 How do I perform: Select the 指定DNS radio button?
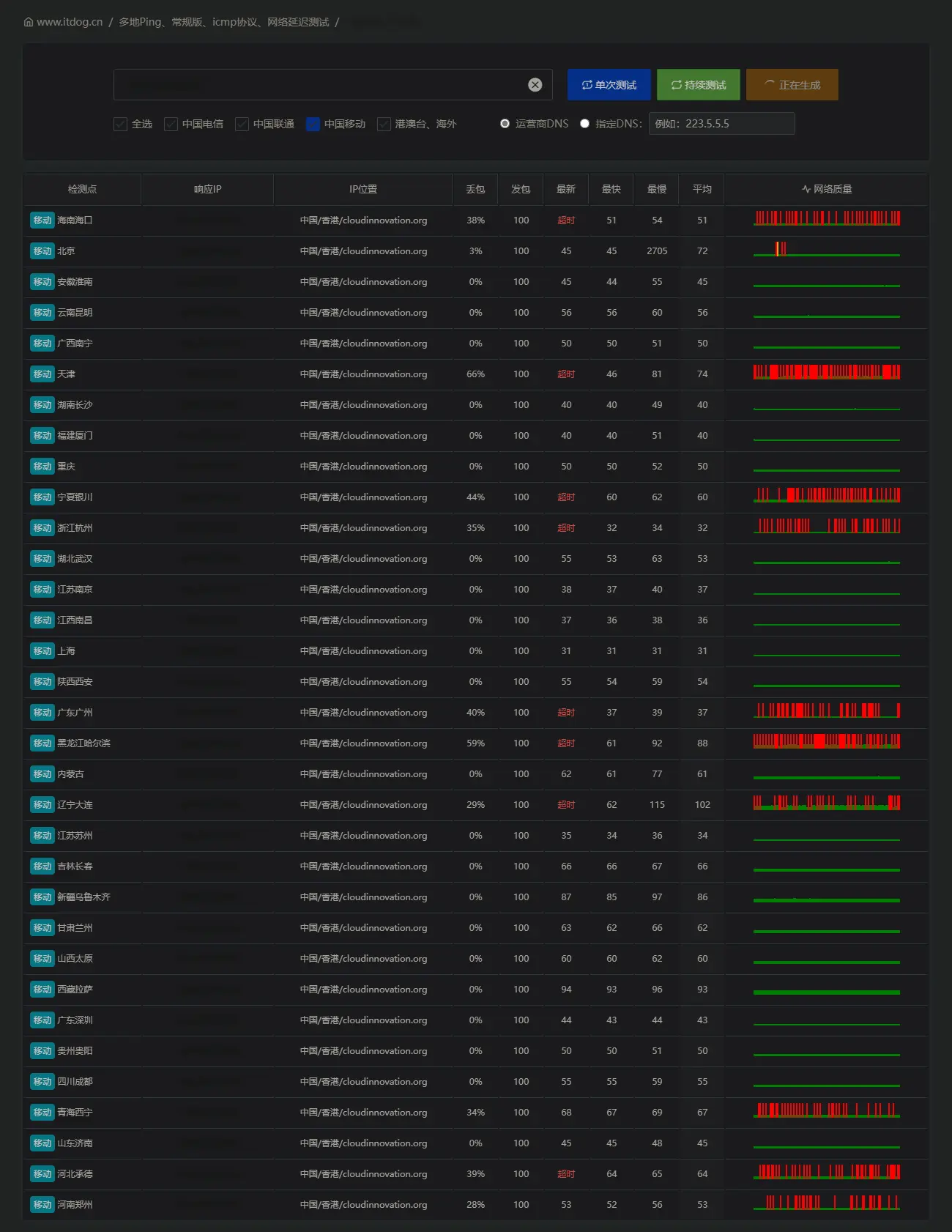(x=584, y=124)
